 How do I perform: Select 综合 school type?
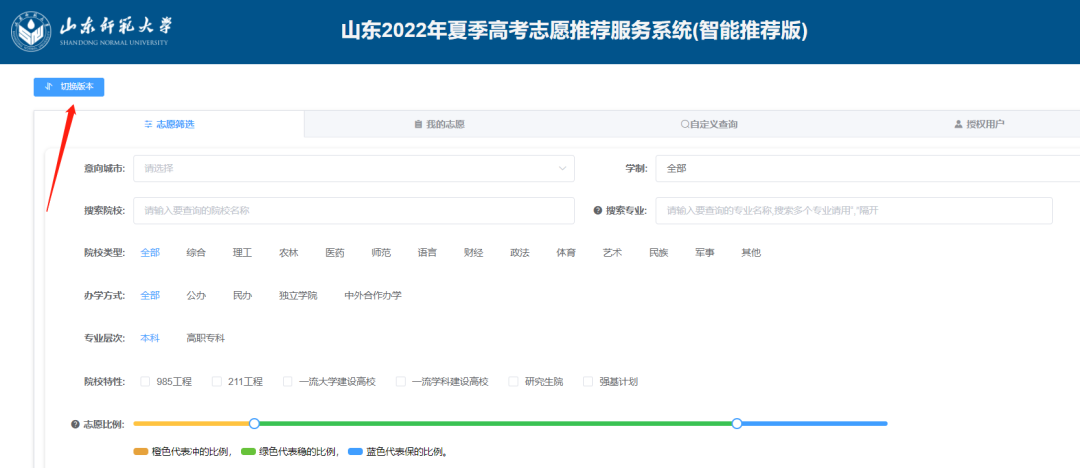[196, 253]
